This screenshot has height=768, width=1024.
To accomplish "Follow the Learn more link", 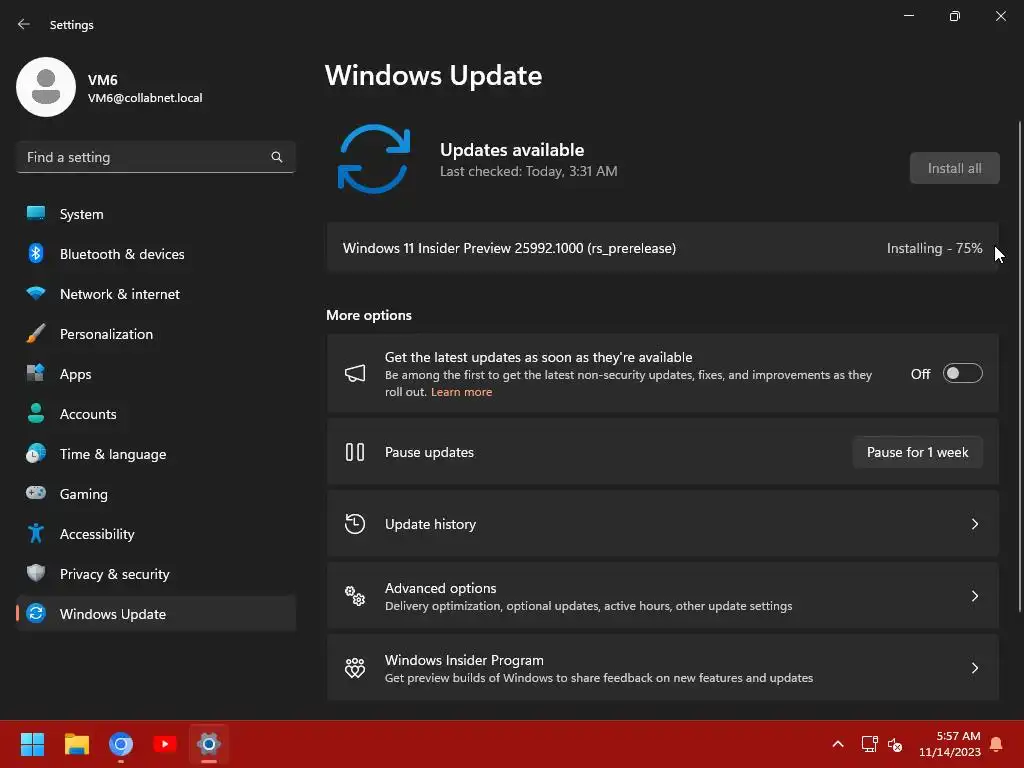I will click(x=461, y=392).
